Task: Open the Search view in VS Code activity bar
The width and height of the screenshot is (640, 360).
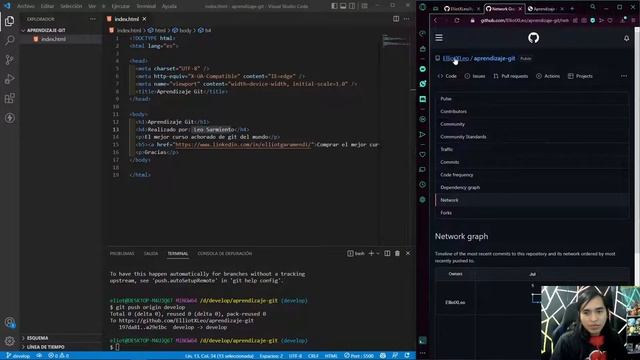Action: 9,40
